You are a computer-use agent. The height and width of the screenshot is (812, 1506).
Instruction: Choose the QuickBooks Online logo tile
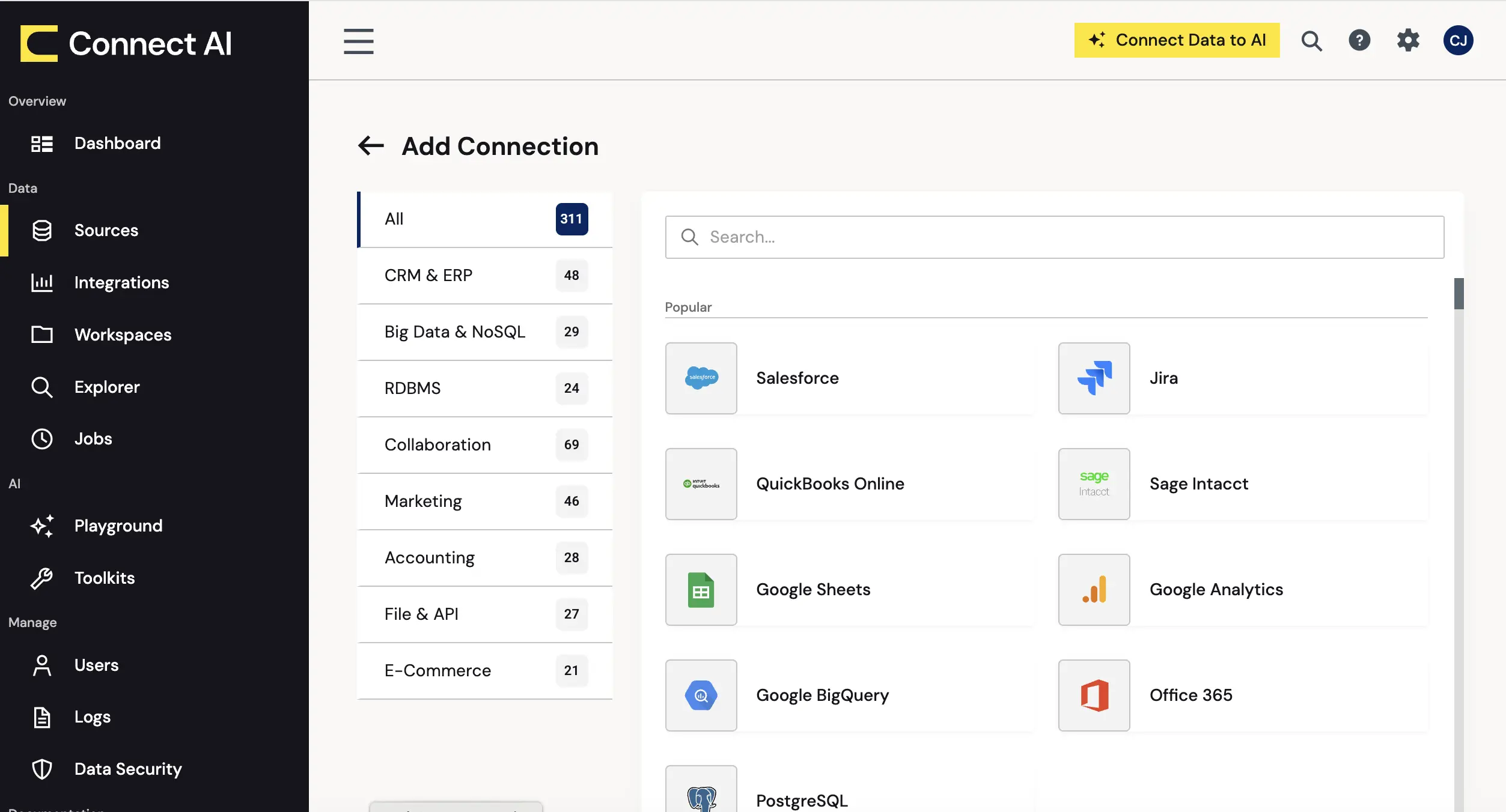701,483
